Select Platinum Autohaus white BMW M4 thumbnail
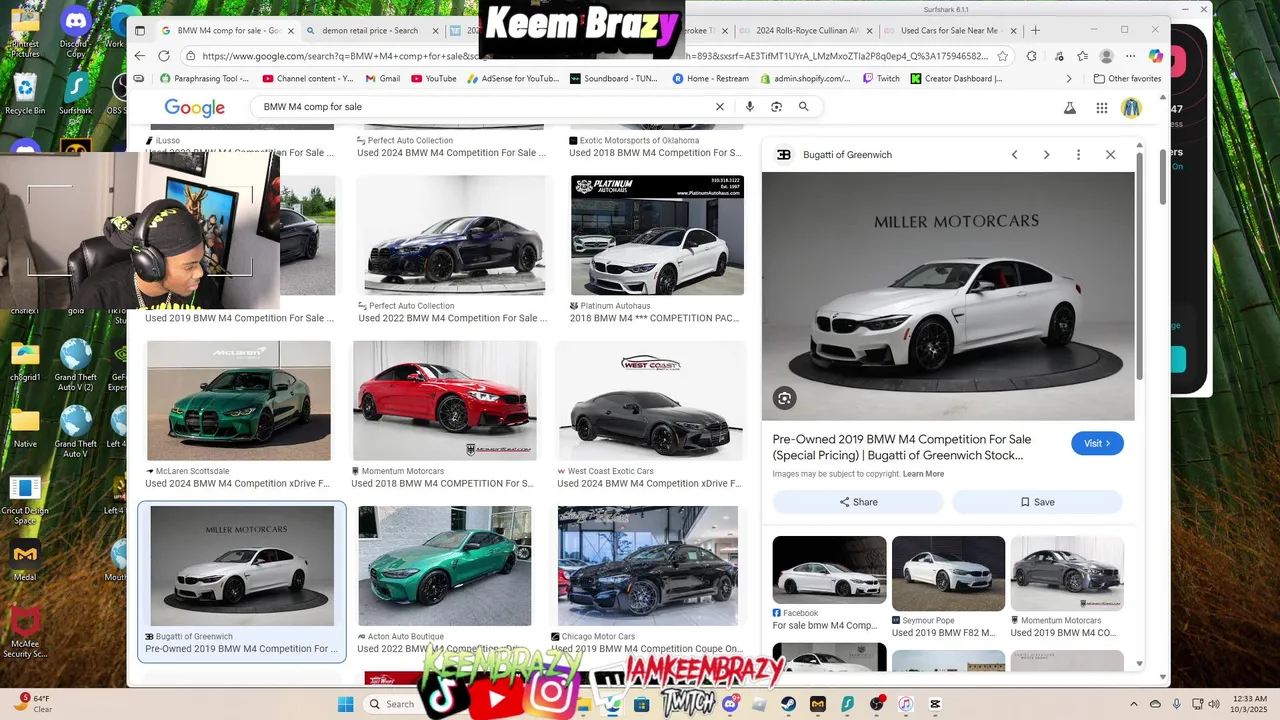1280x720 pixels. coord(657,235)
